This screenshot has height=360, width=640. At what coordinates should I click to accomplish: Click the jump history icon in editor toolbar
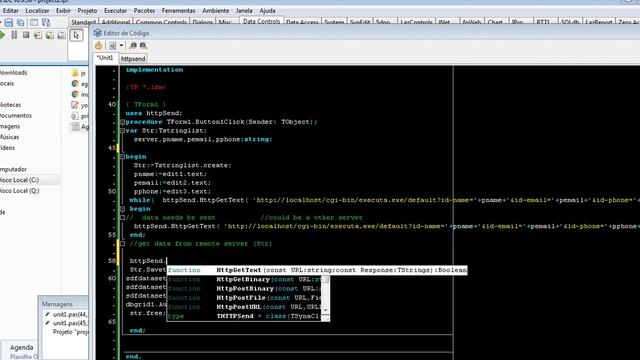click(x=113, y=46)
